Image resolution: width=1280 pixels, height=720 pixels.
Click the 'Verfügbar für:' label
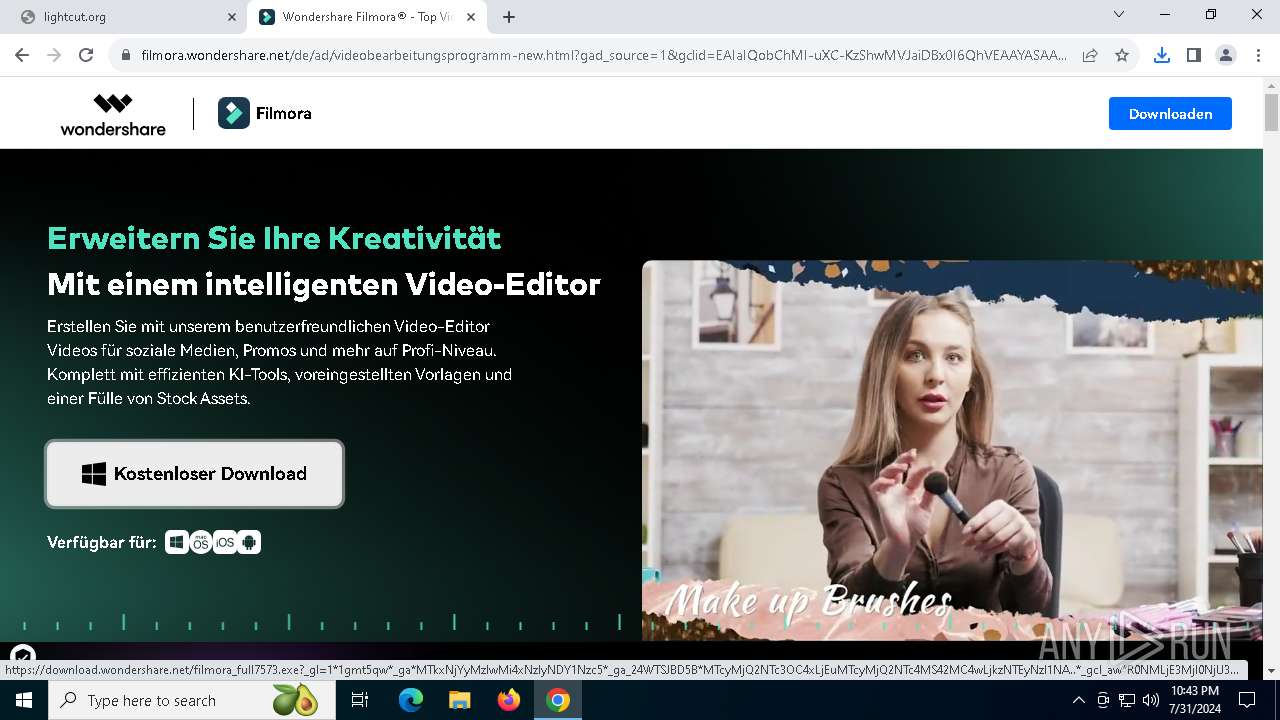pos(102,542)
